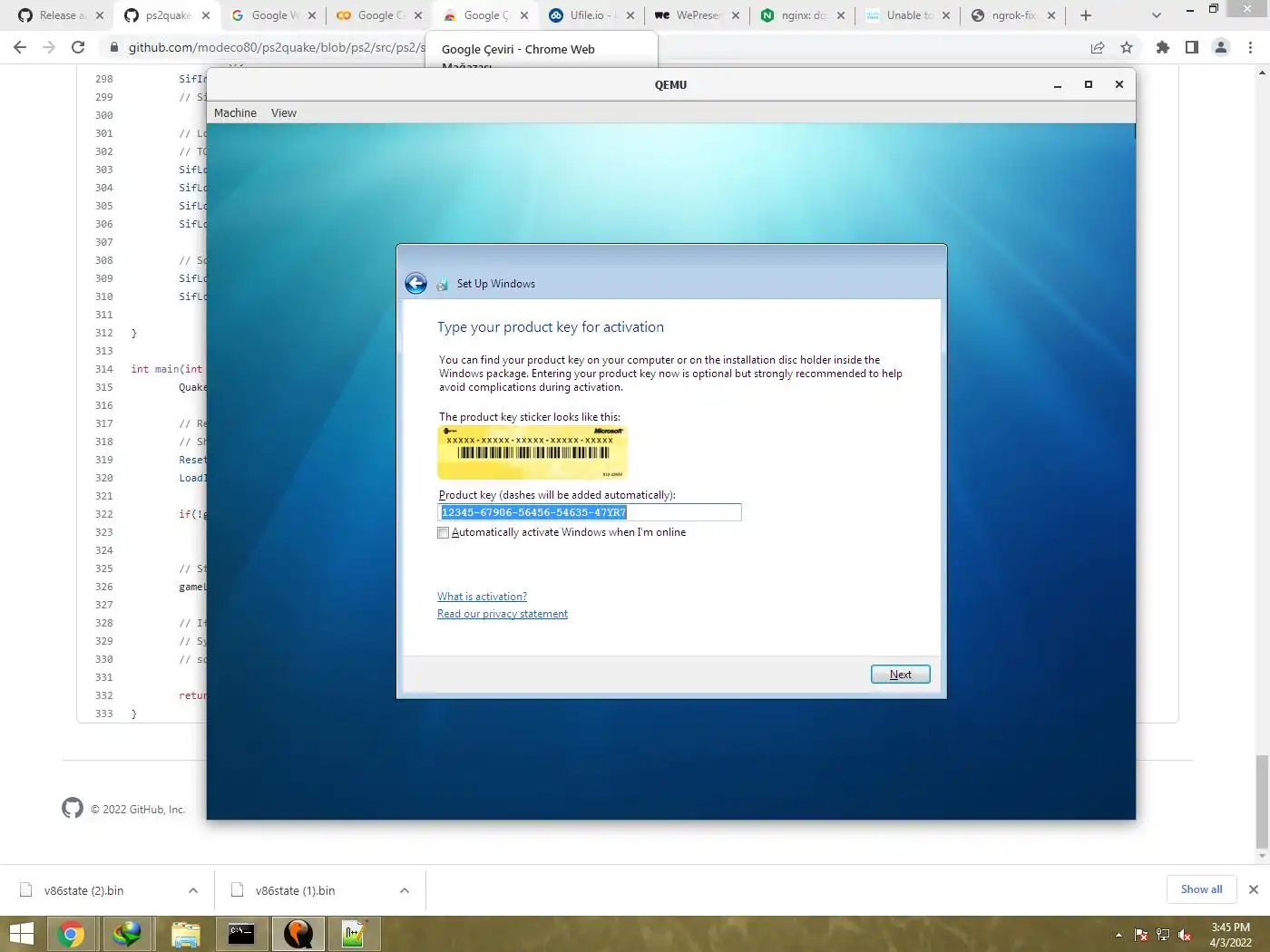The height and width of the screenshot is (952, 1270).
Task: Click Show all downloads button
Action: coord(1202,889)
